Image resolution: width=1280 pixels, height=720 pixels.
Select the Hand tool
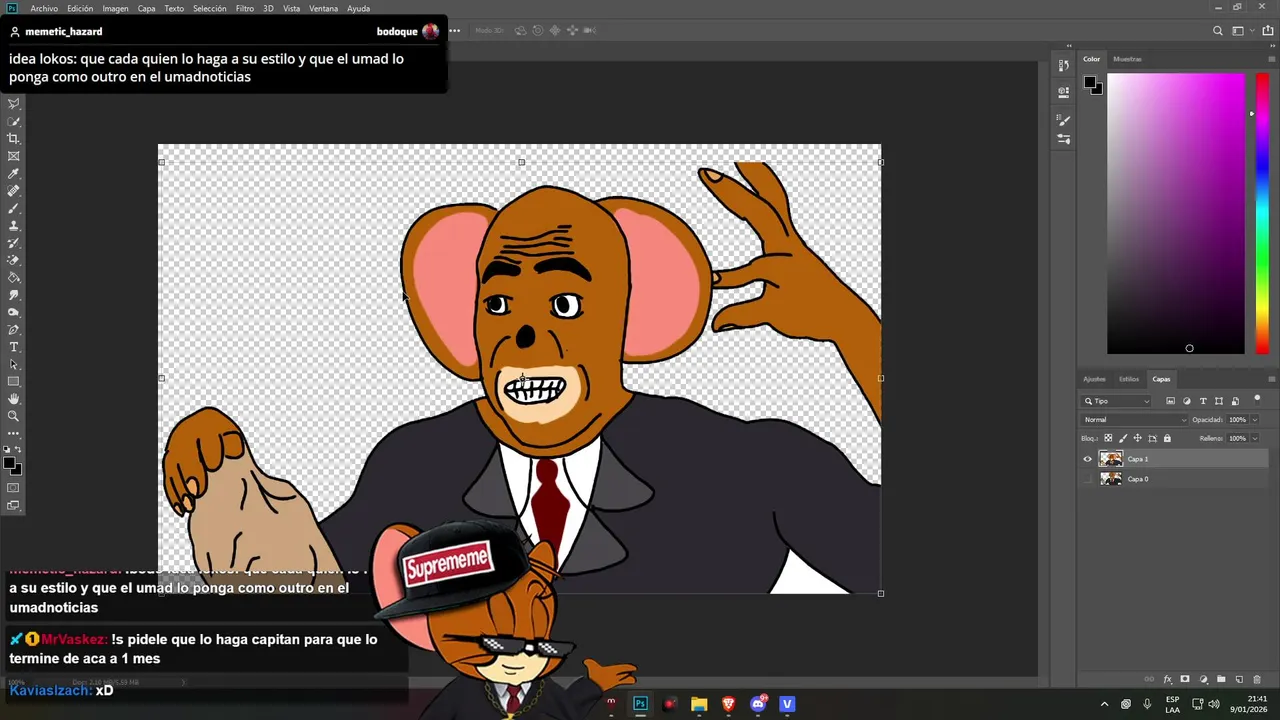click(x=14, y=399)
